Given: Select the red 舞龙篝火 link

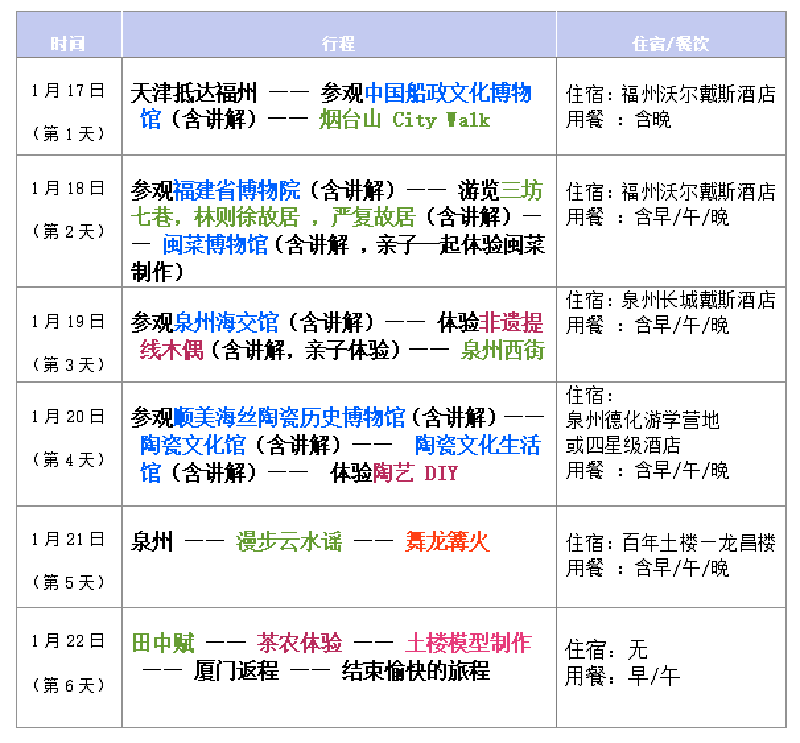Looking at the screenshot, I should pyautogui.click(x=447, y=542).
